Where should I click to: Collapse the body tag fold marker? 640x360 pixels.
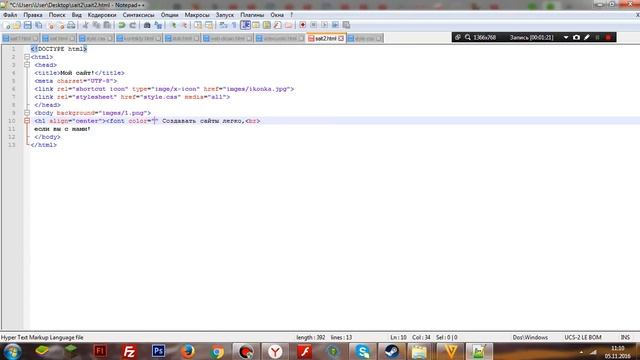[x=27, y=113]
